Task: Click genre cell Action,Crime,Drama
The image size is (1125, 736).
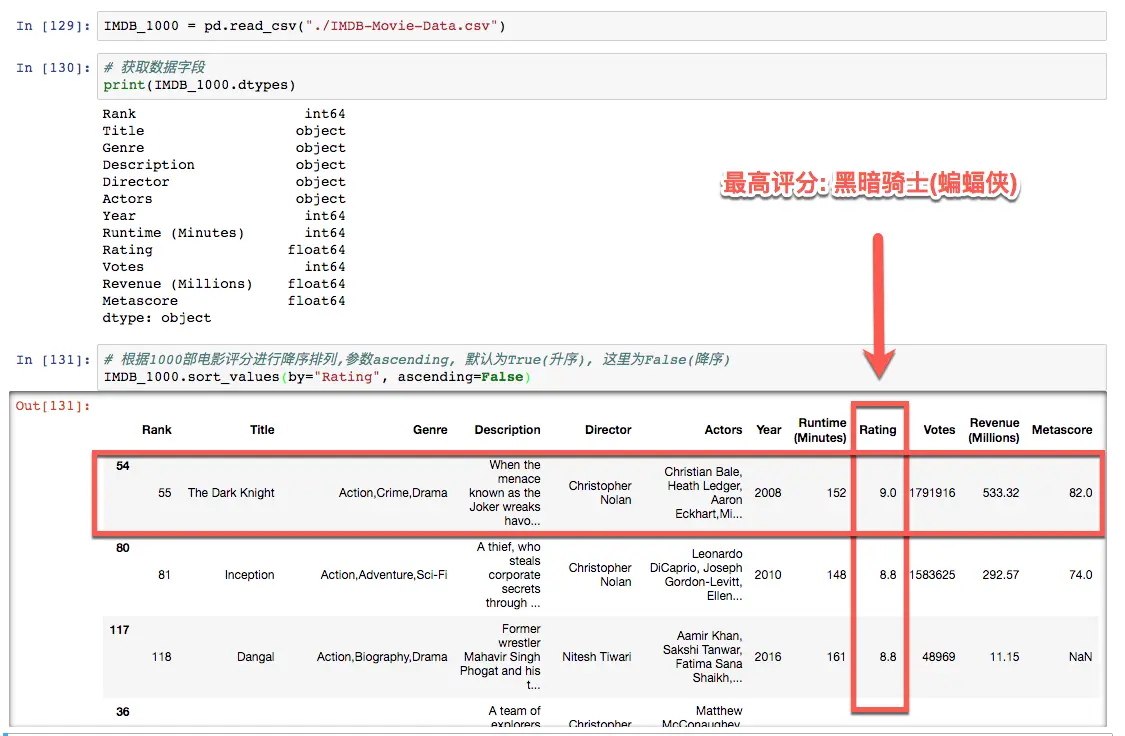Action: click(x=392, y=493)
